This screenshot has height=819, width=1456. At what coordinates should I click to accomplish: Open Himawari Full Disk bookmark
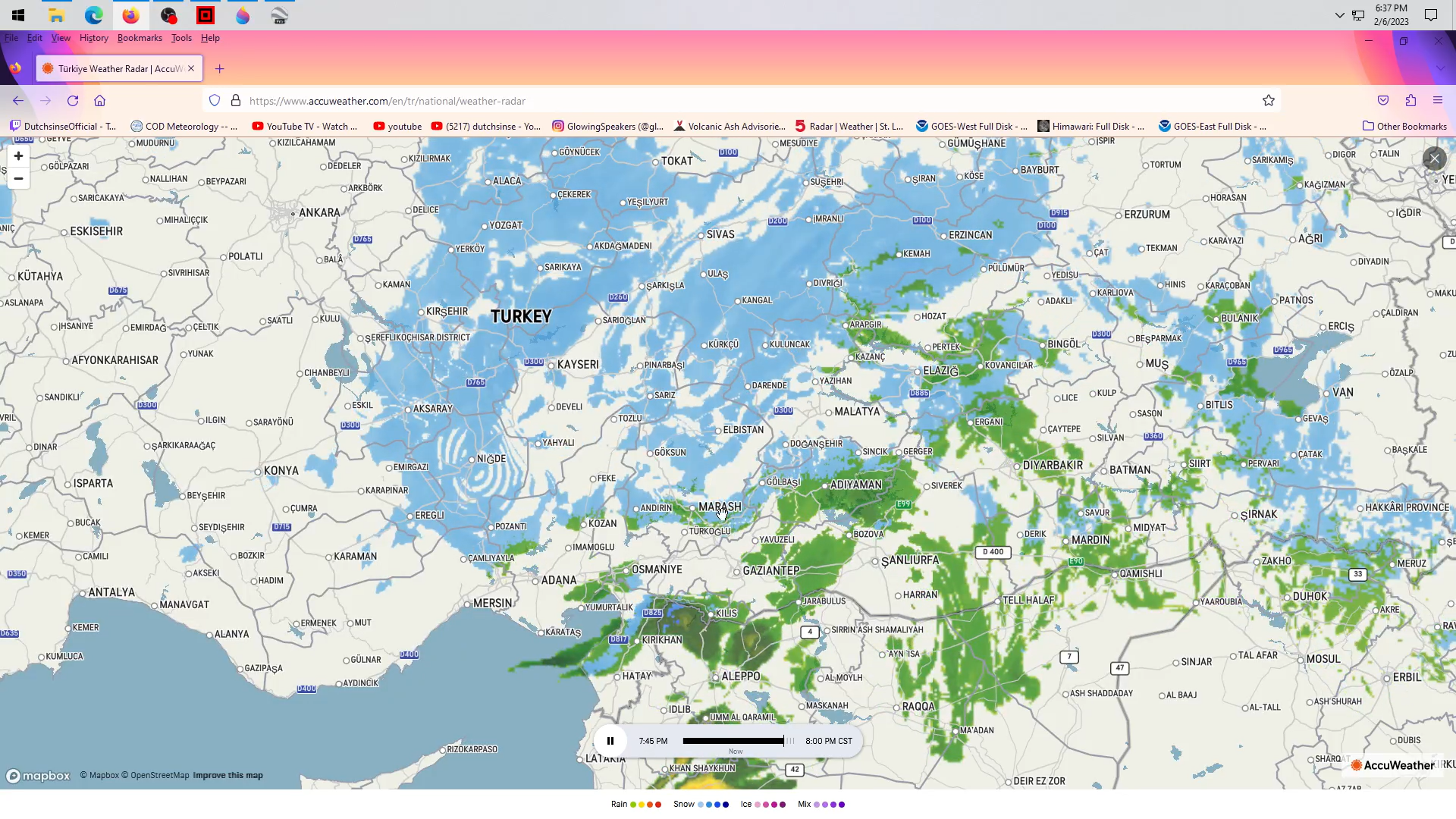[1091, 127]
